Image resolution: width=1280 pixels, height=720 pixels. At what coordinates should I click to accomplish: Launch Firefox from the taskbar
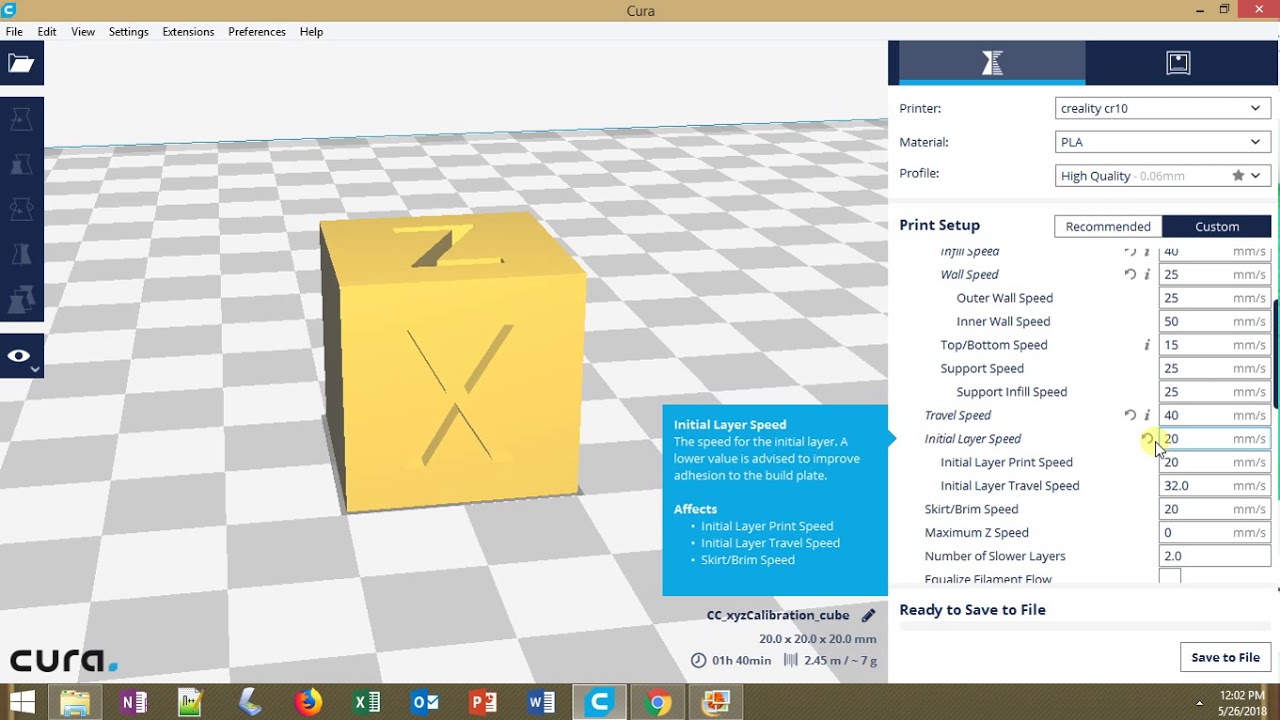tap(308, 702)
